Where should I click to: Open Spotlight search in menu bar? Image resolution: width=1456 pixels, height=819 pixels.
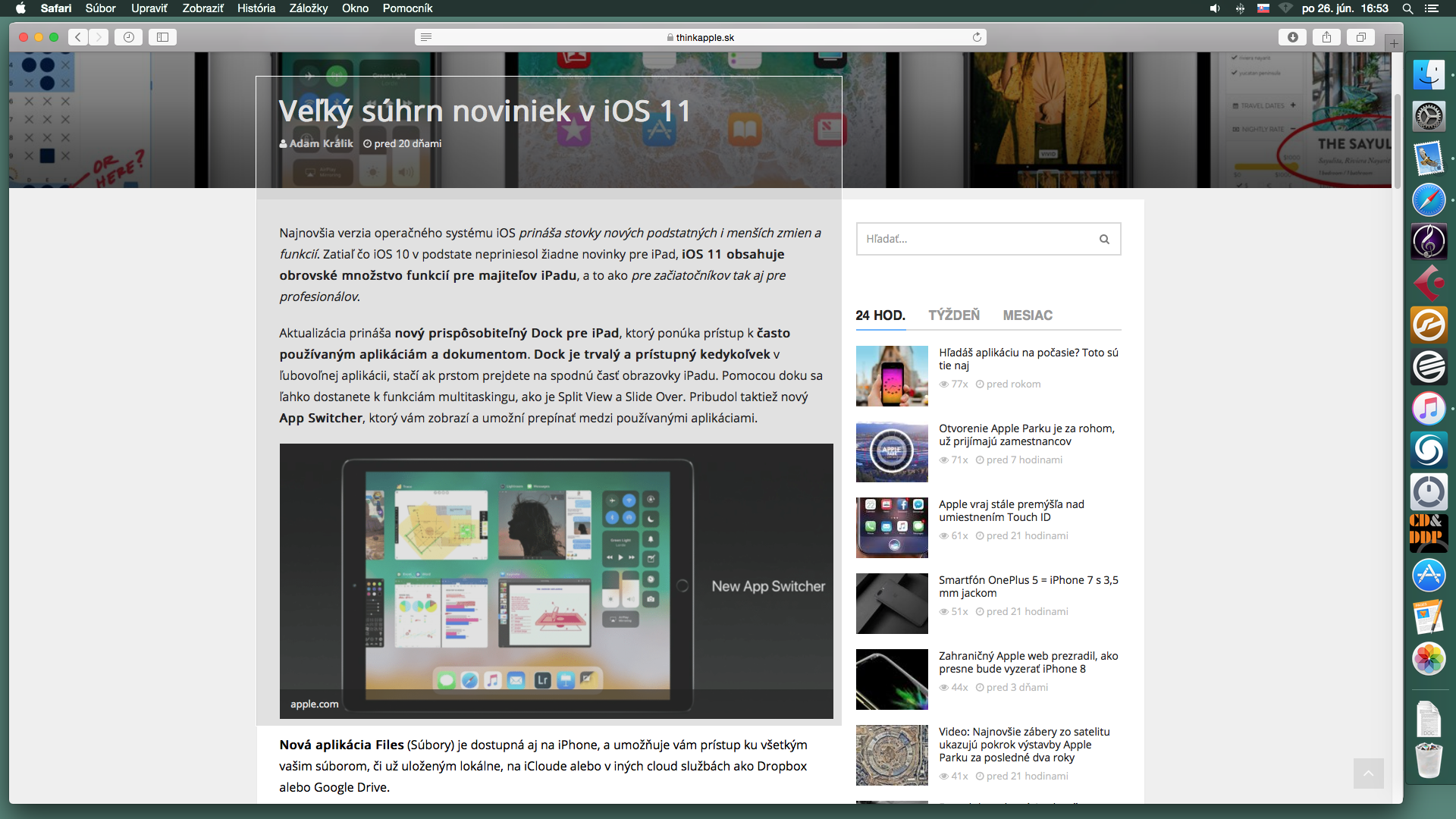1407,8
